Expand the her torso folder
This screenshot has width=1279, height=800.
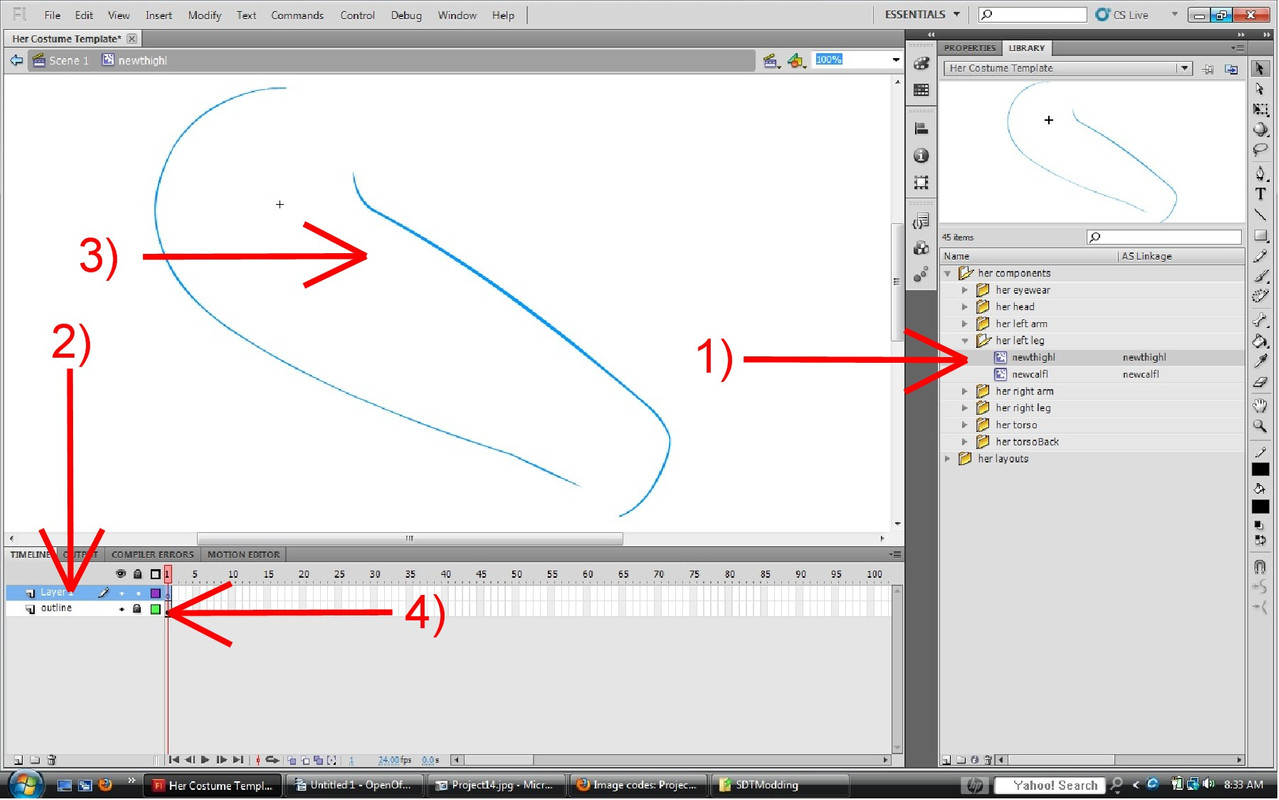click(x=965, y=425)
